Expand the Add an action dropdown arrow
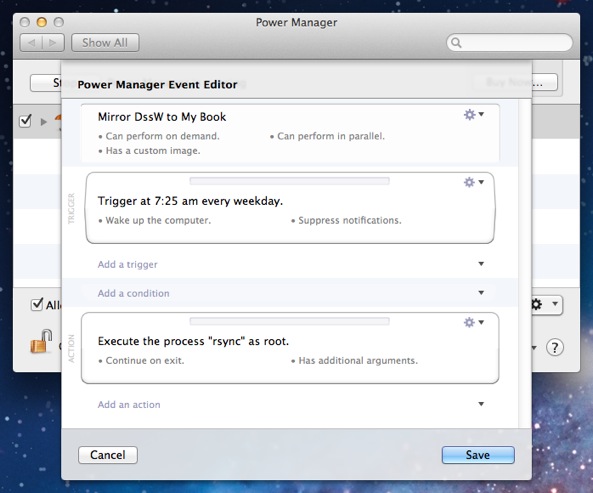 click(x=481, y=404)
